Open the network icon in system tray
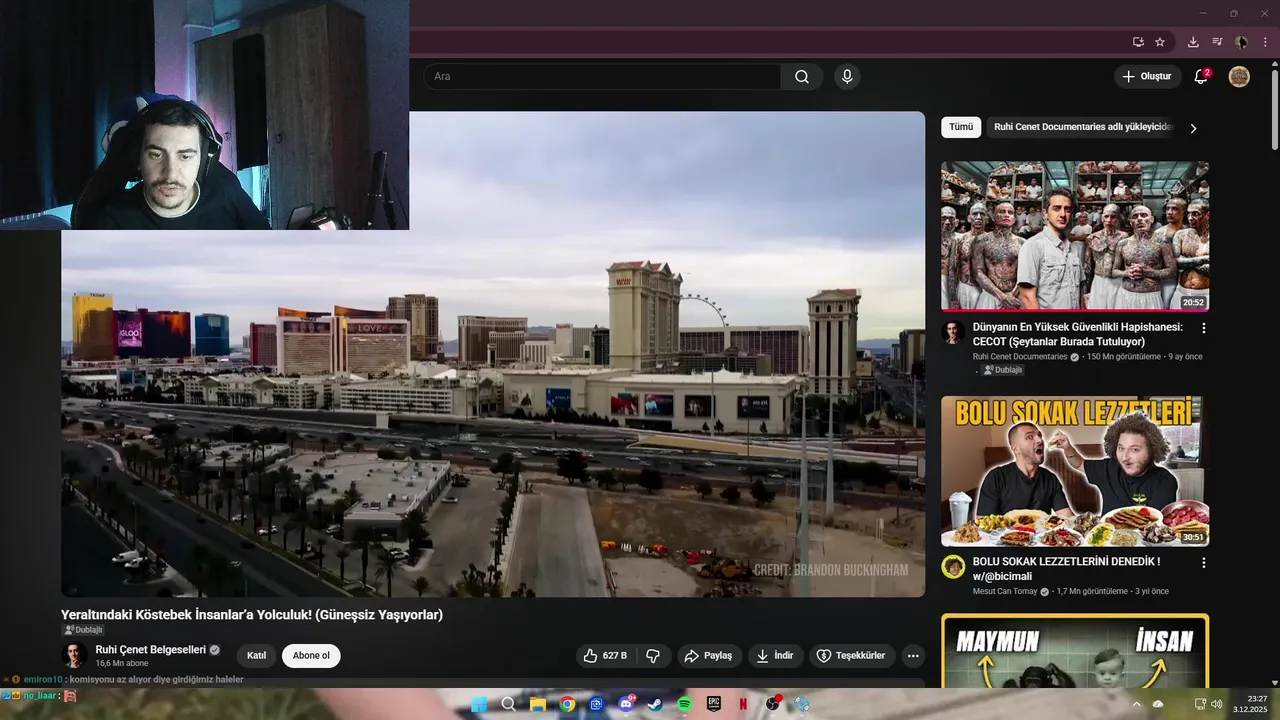The height and width of the screenshot is (720, 1280). click(1200, 704)
